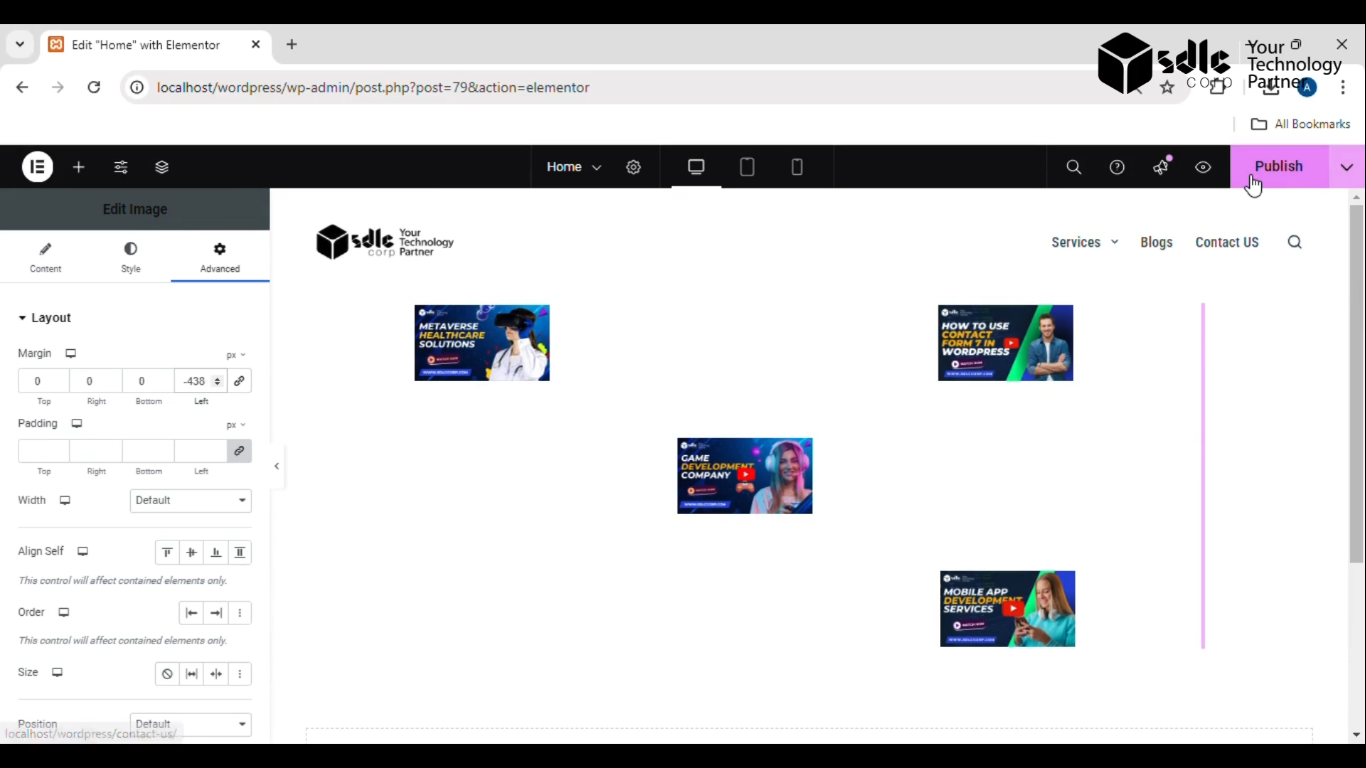Open a new browser tab
1366x768 pixels.
pos(292,44)
